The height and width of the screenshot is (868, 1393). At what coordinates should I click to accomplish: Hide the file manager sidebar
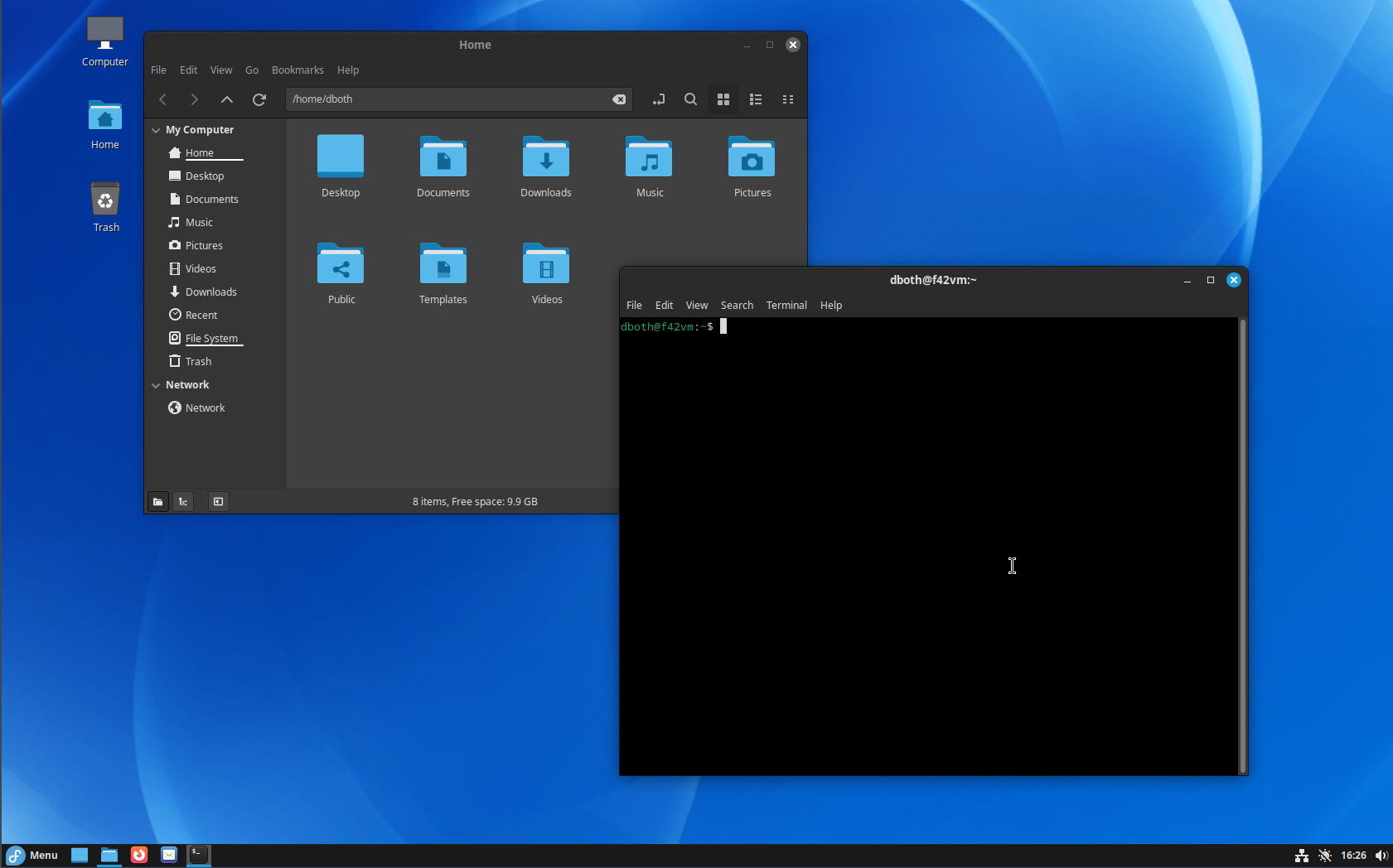click(218, 501)
